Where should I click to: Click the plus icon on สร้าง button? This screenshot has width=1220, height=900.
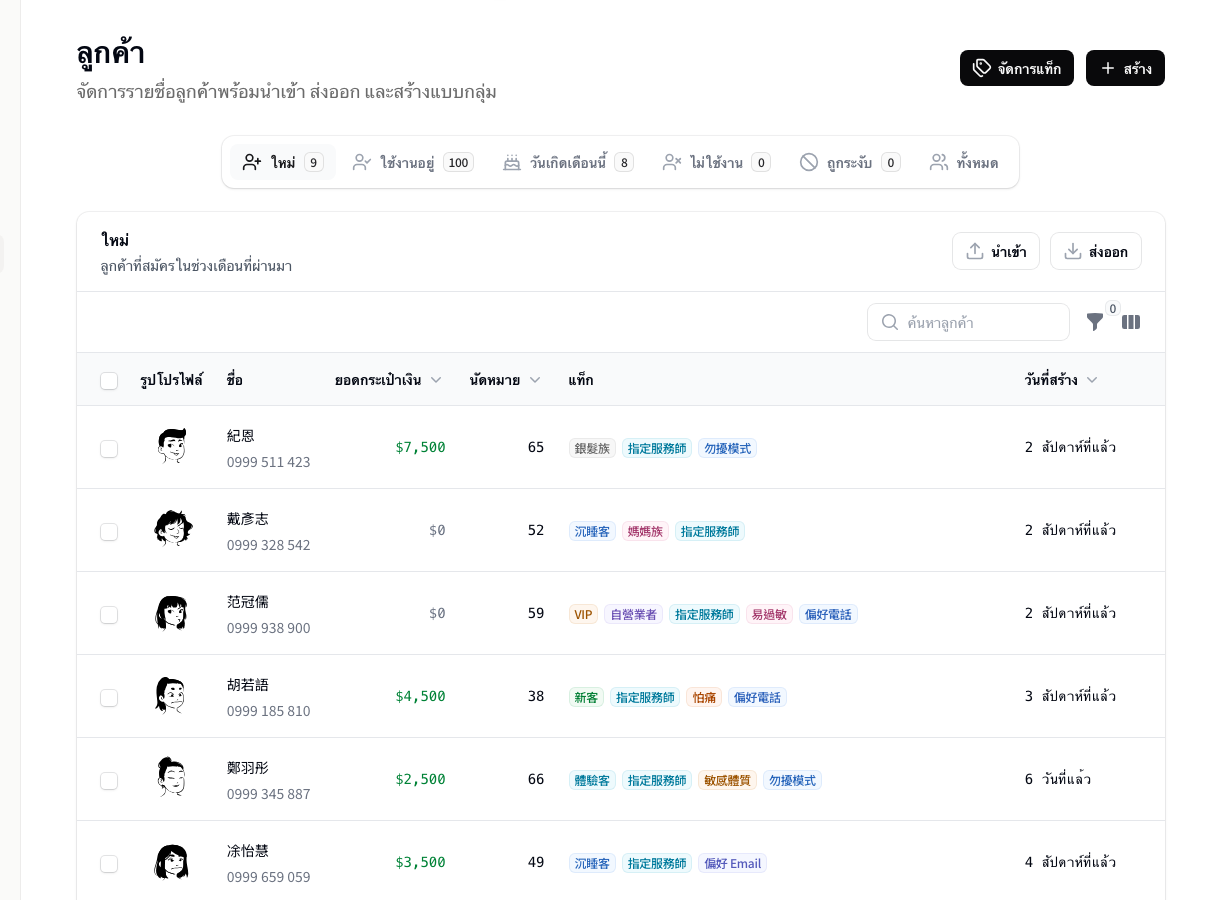[x=1107, y=68]
